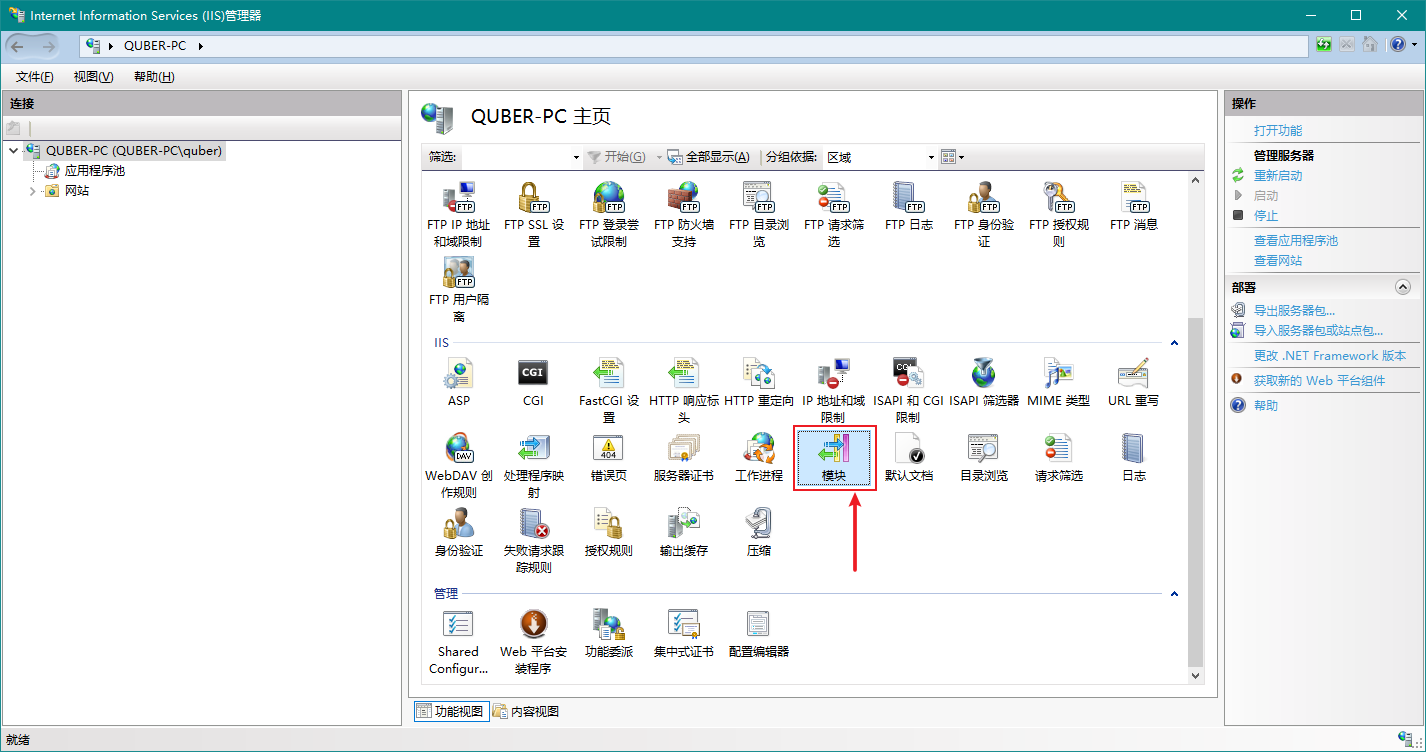The height and width of the screenshot is (752, 1426).
Task: Collapse the IIS group section
Action: click(1174, 343)
